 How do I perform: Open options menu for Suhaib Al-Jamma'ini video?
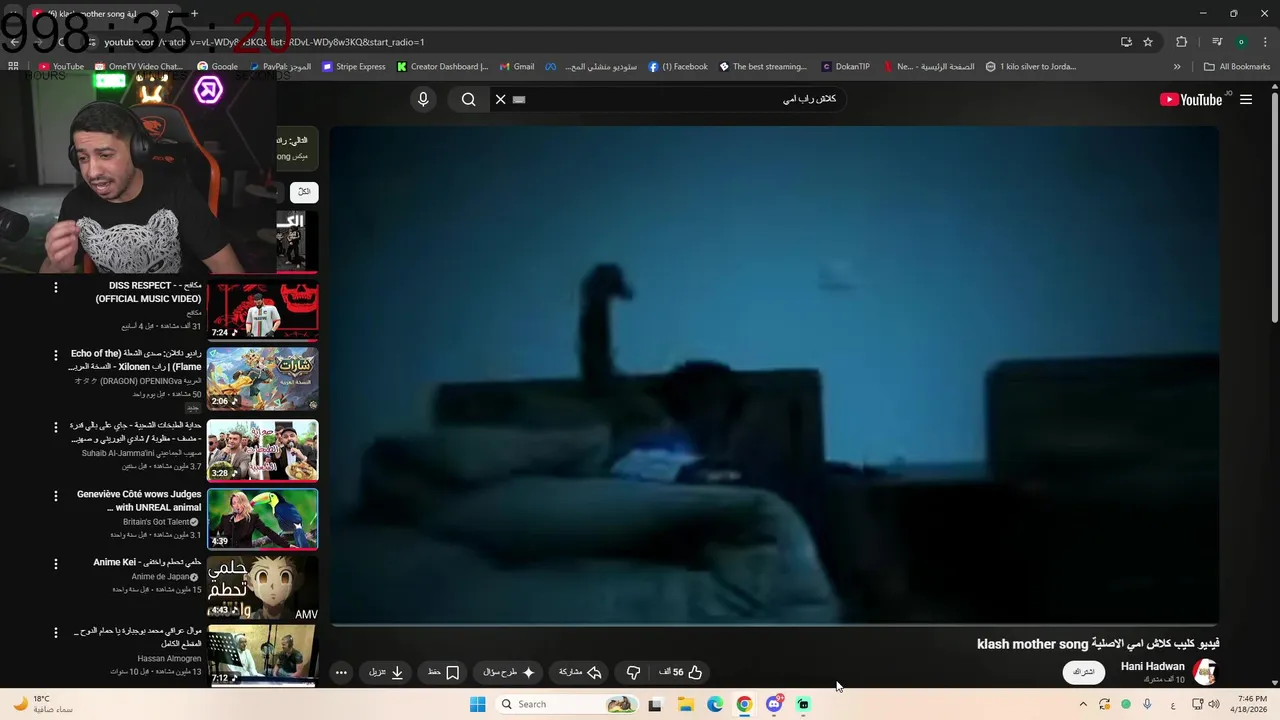click(56, 427)
